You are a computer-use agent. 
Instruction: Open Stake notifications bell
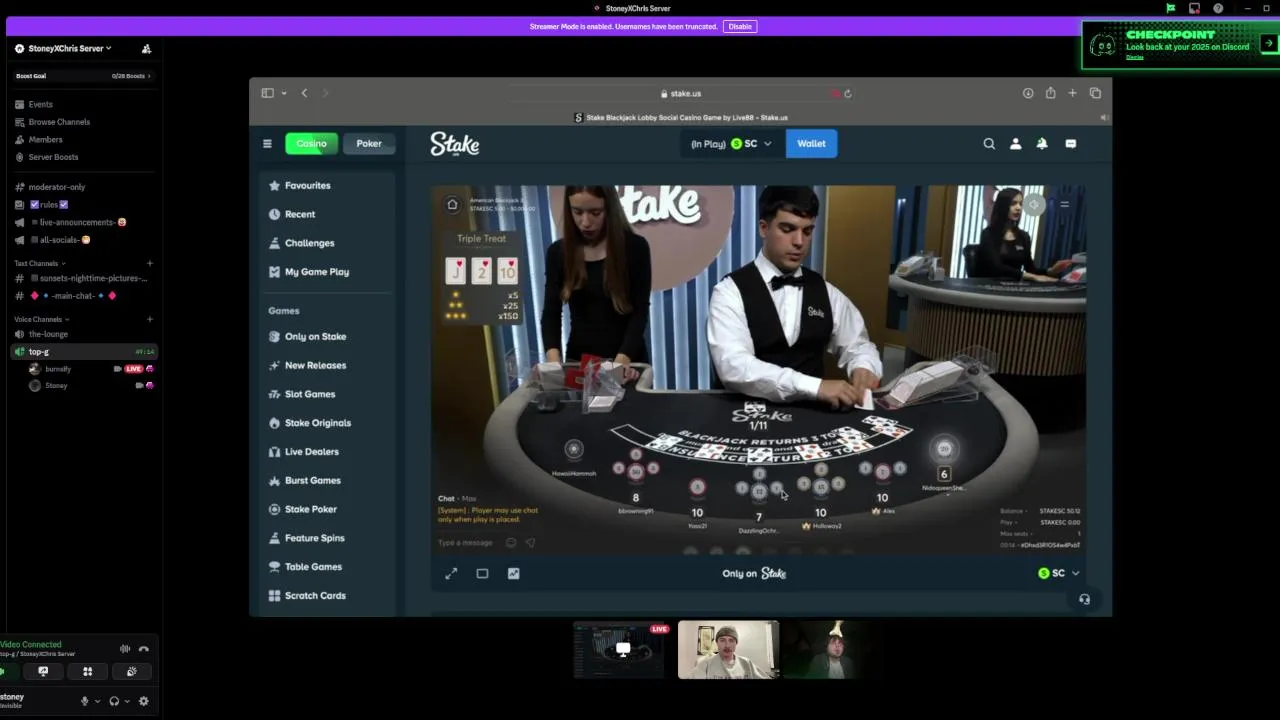[x=1042, y=144]
